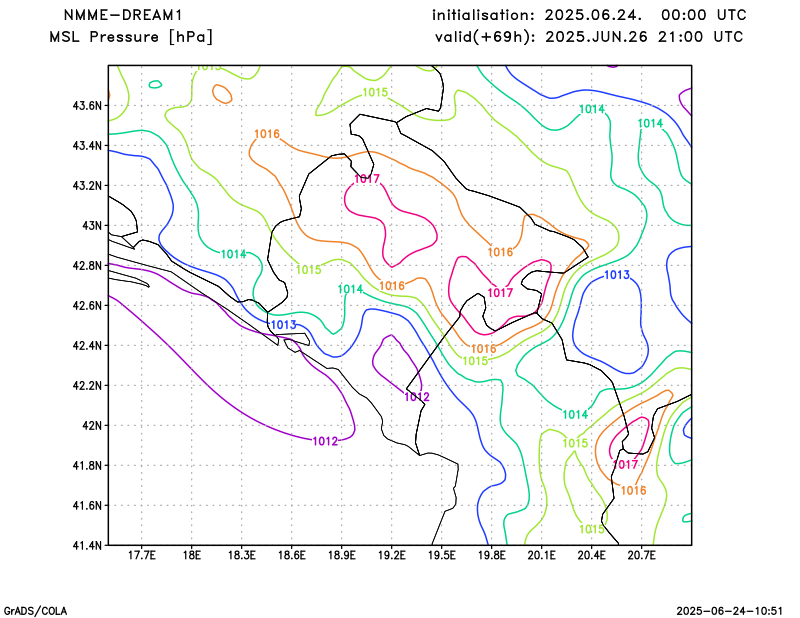Image resolution: width=800 pixels, height=618 pixels.
Task: Click the GrADS/COLA credit text
Action: 35,611
